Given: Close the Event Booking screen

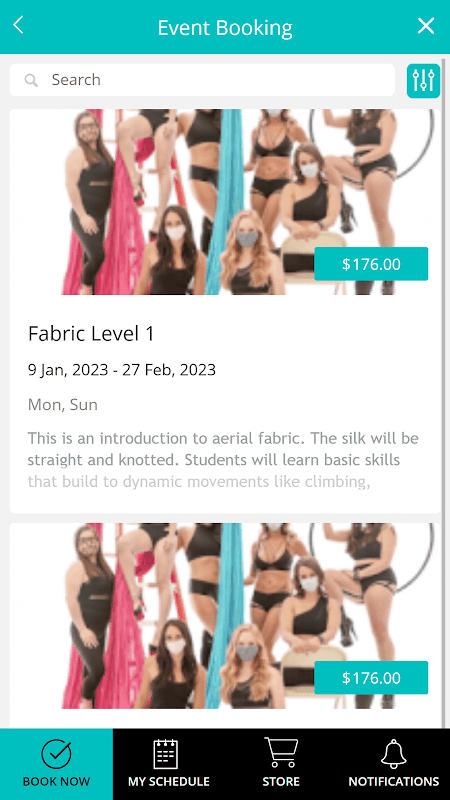Looking at the screenshot, I should [x=426, y=26].
